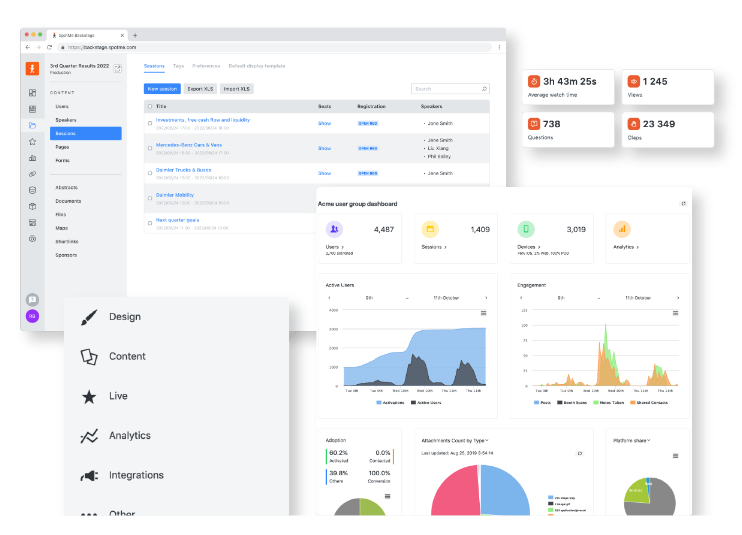Screen dimensions: 742x535
Task: Select the folder content icon in sidebar
Action: (x=32, y=125)
